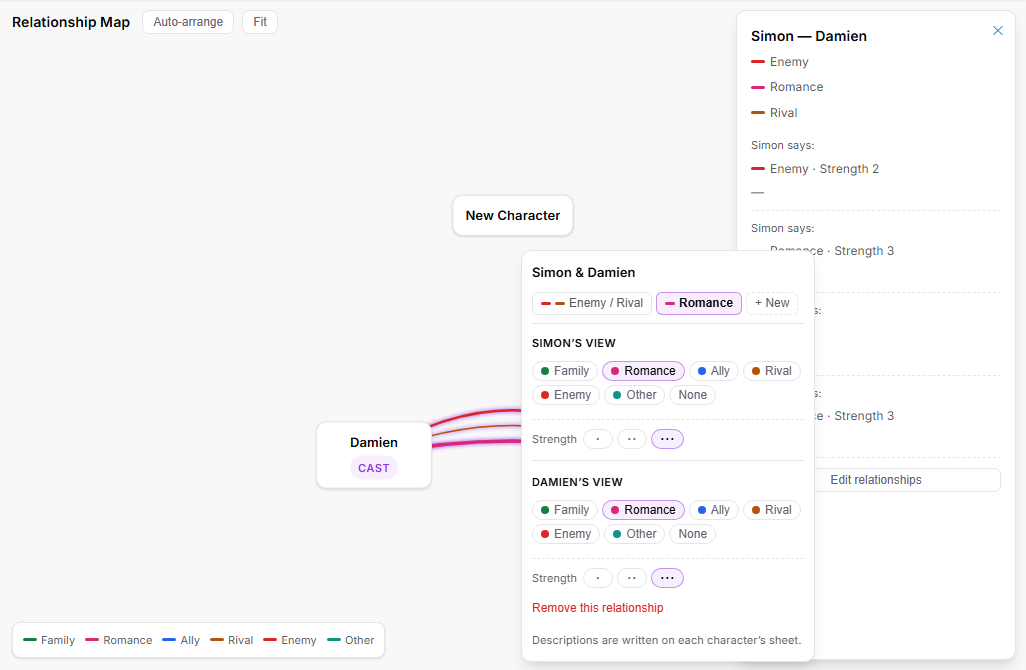Click the Other legend item
The width and height of the screenshot is (1026, 670).
point(351,640)
